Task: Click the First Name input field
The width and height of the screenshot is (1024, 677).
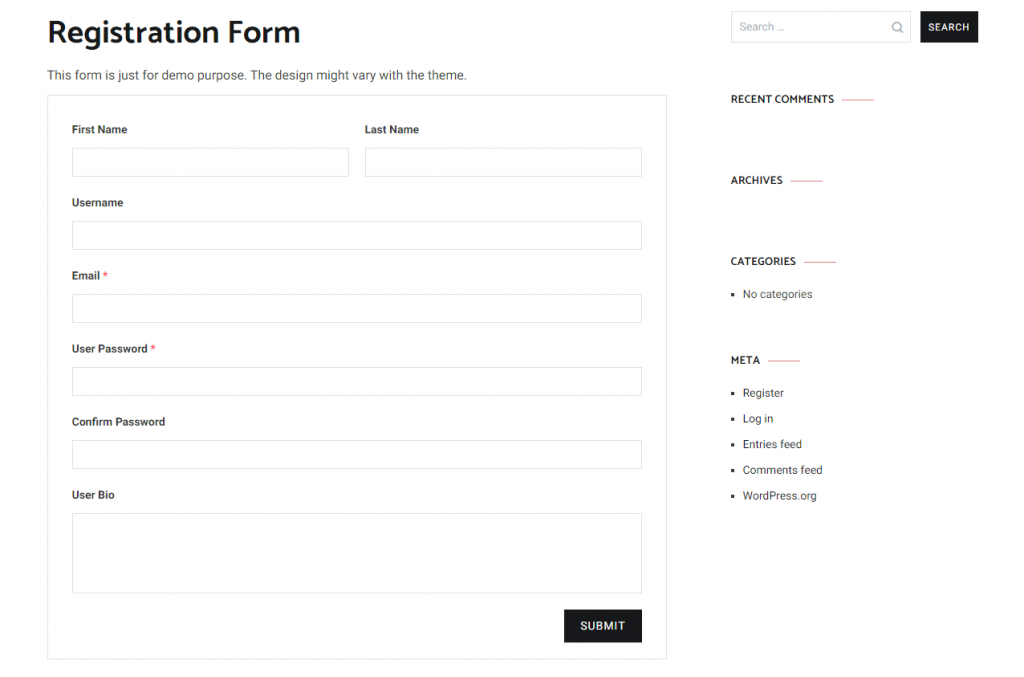Action: point(210,162)
